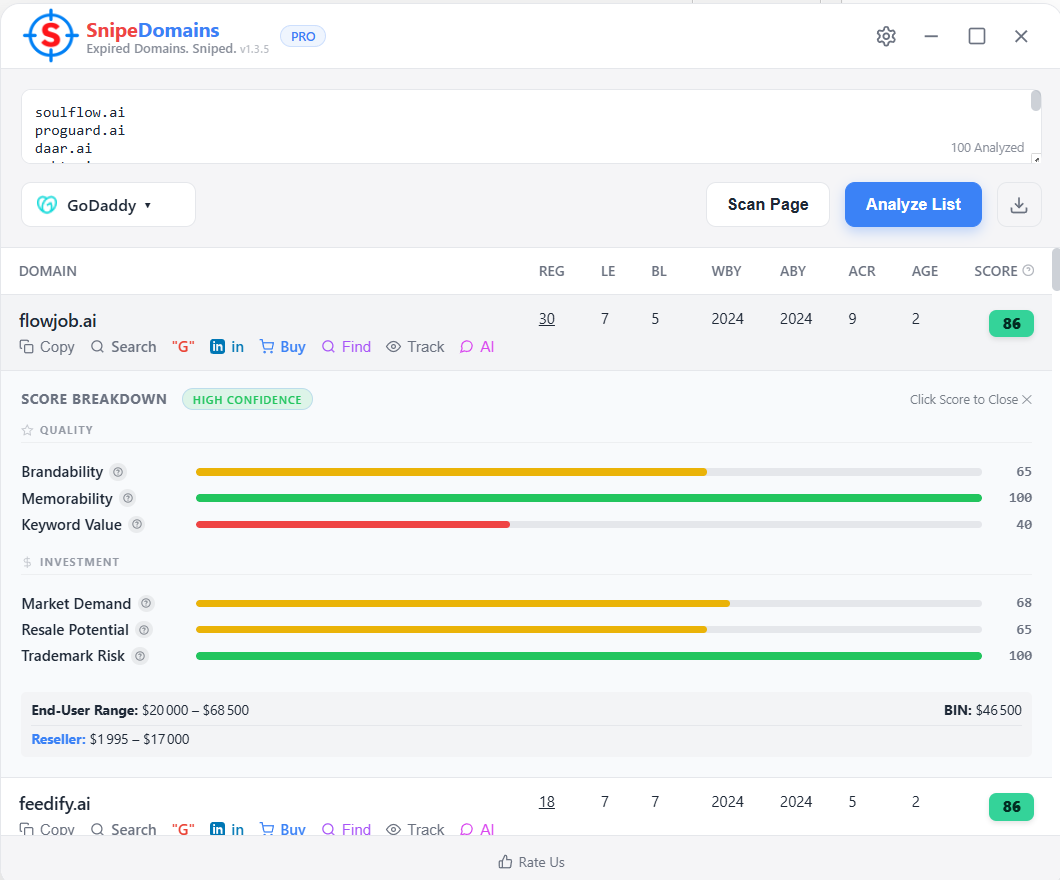Click the Reseller price range link
Viewport: 1060px width, 880px height.
point(110,739)
